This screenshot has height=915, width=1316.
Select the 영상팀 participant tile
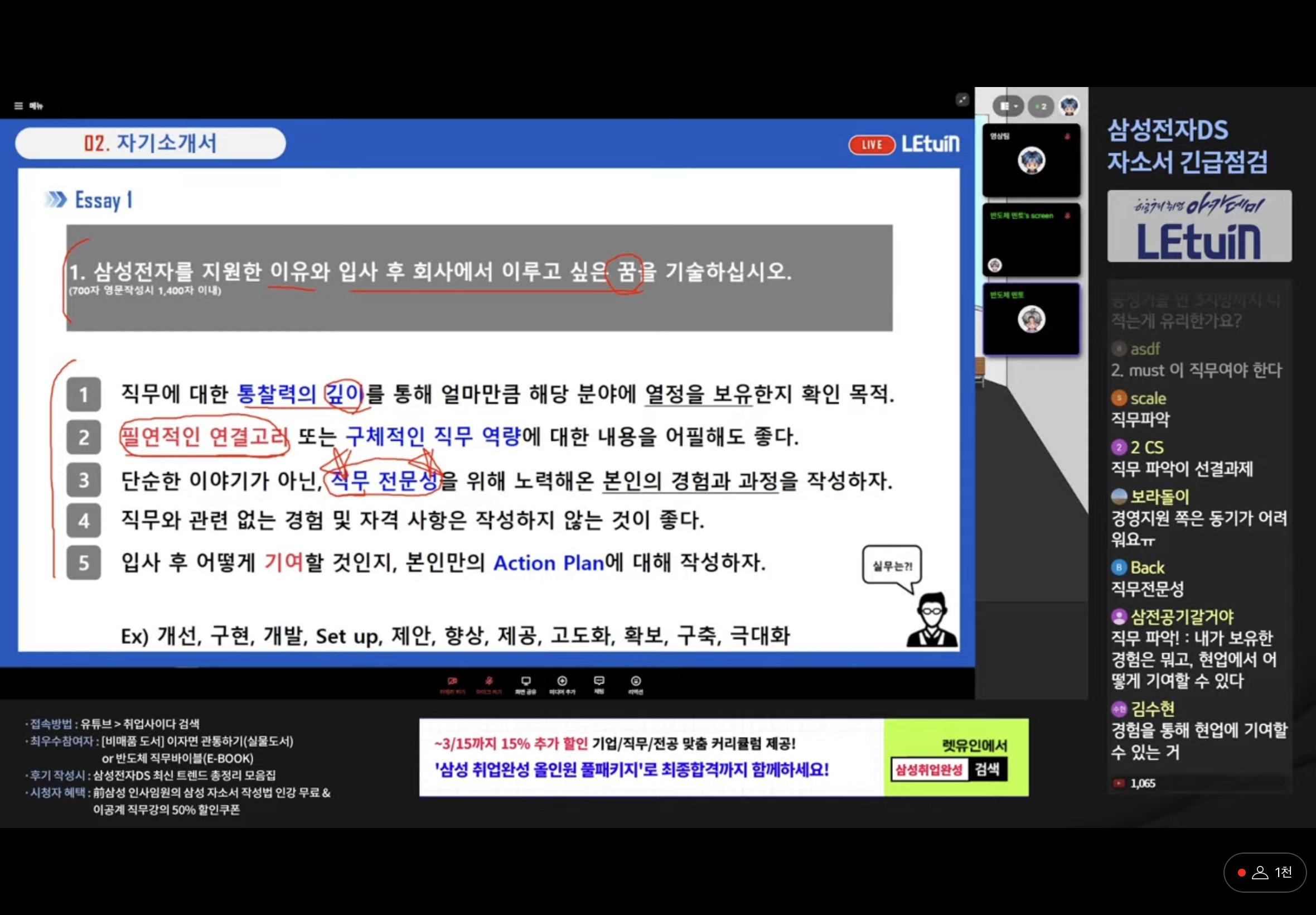[x=1031, y=161]
